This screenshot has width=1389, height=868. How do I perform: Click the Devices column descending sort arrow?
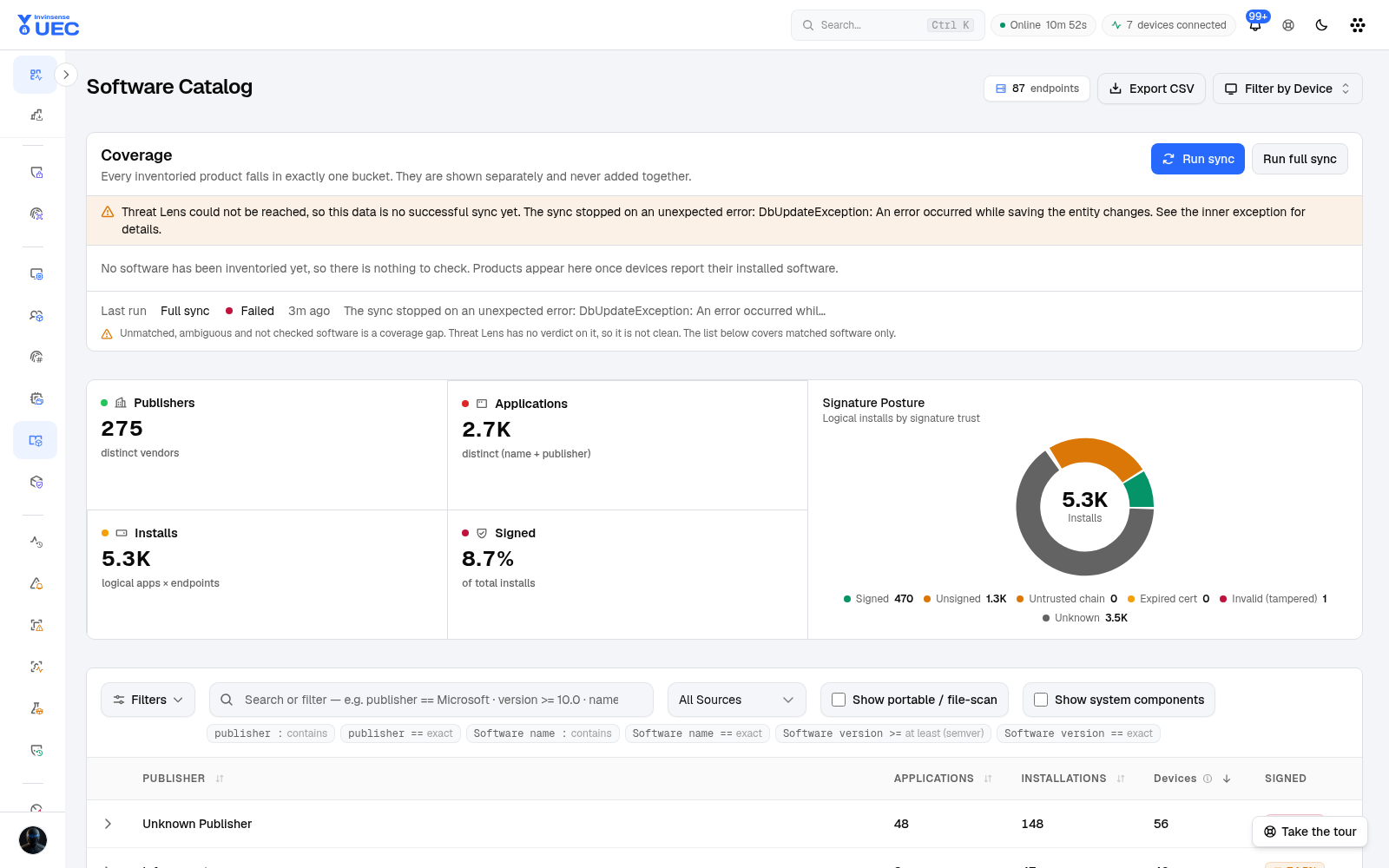(x=1227, y=779)
